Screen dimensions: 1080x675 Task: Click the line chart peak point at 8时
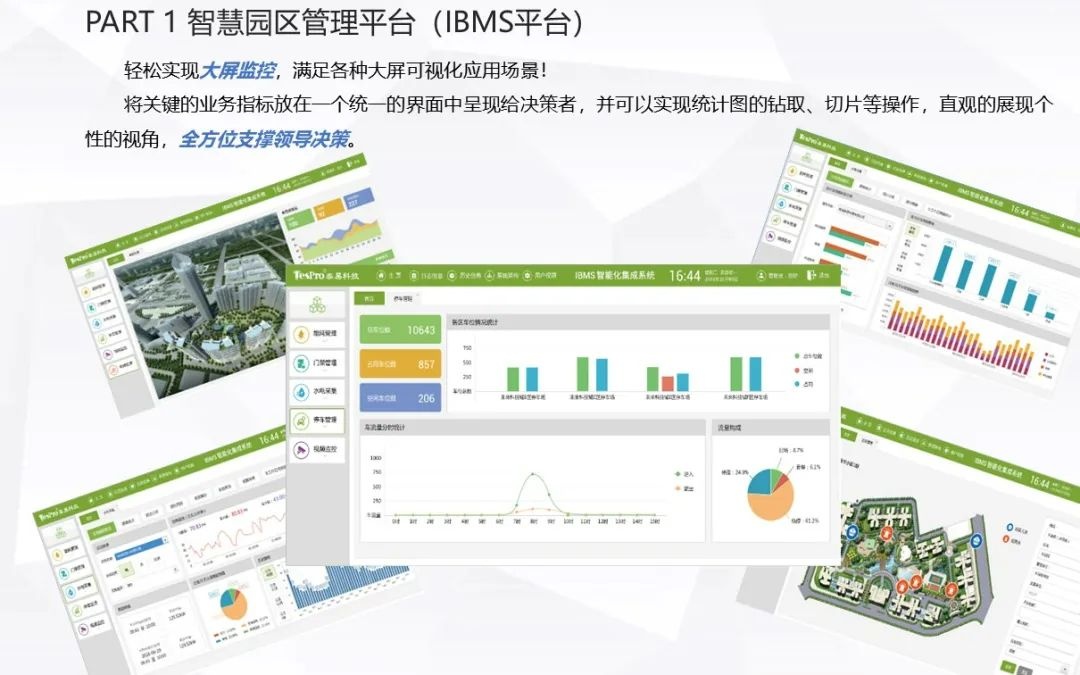point(532,474)
